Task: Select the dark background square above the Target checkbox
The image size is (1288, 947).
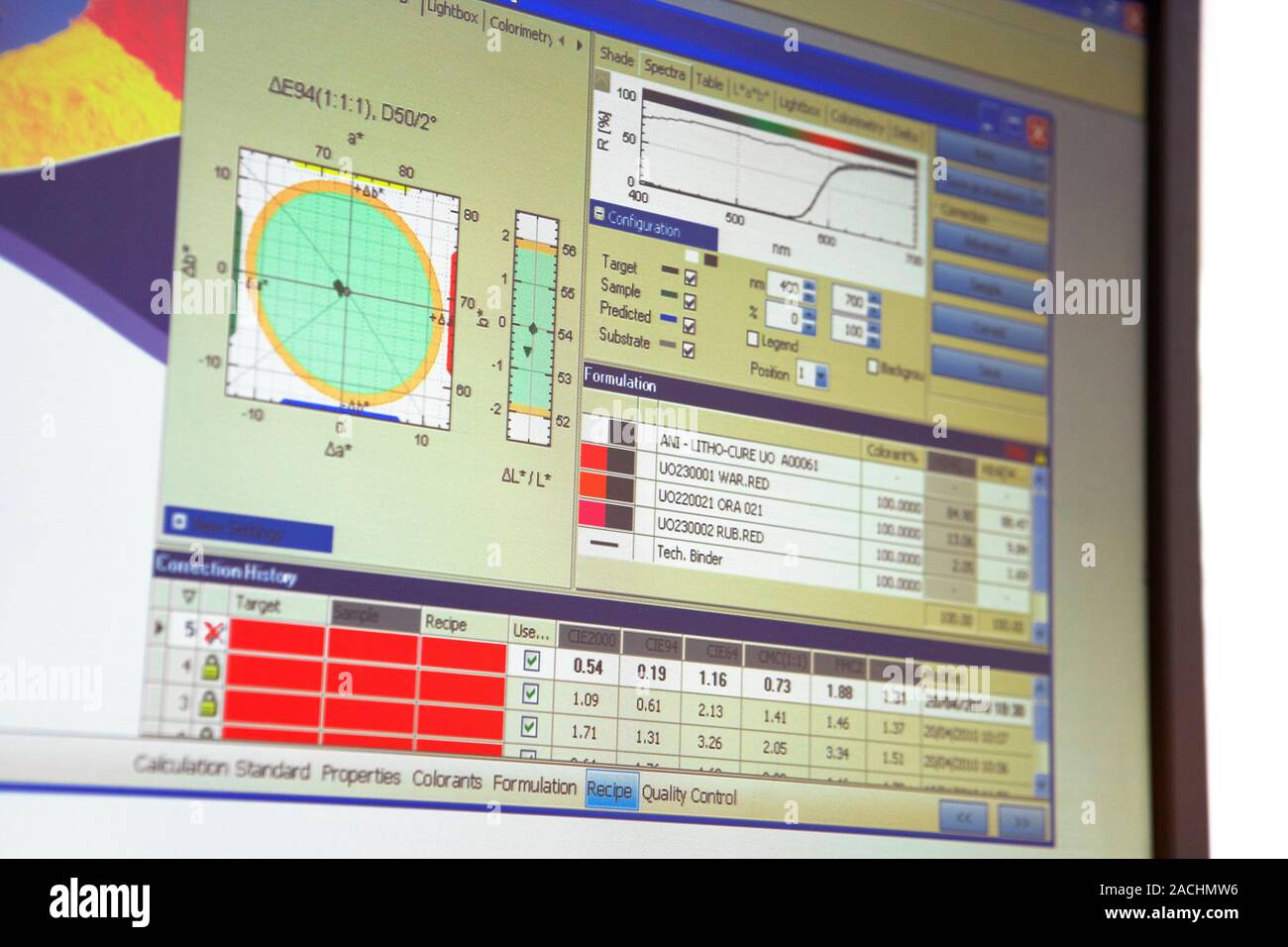Action: click(709, 260)
